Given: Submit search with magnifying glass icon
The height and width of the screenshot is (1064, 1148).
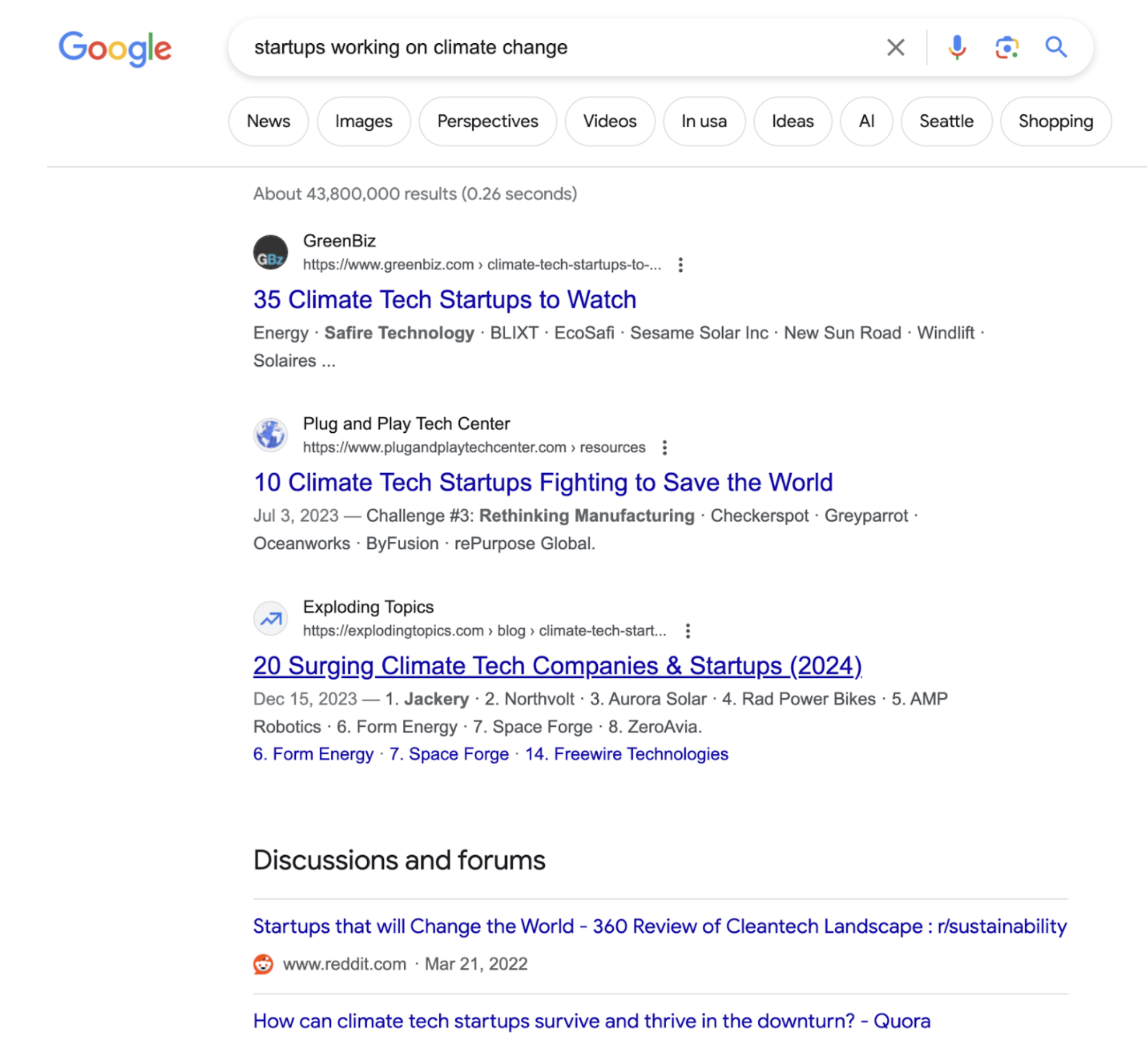Looking at the screenshot, I should pyautogui.click(x=1055, y=47).
